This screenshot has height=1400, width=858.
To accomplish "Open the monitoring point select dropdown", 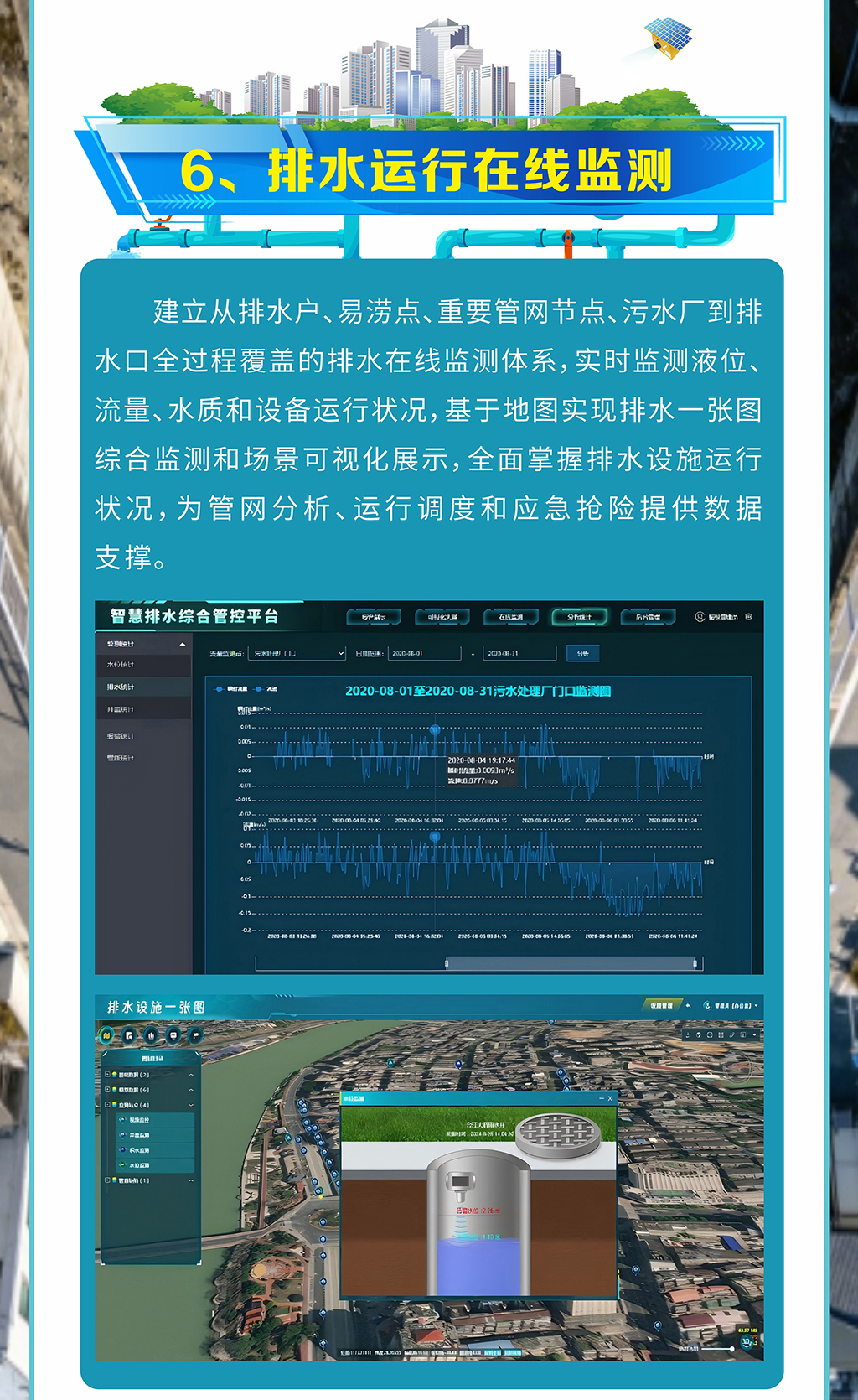I will [297, 653].
